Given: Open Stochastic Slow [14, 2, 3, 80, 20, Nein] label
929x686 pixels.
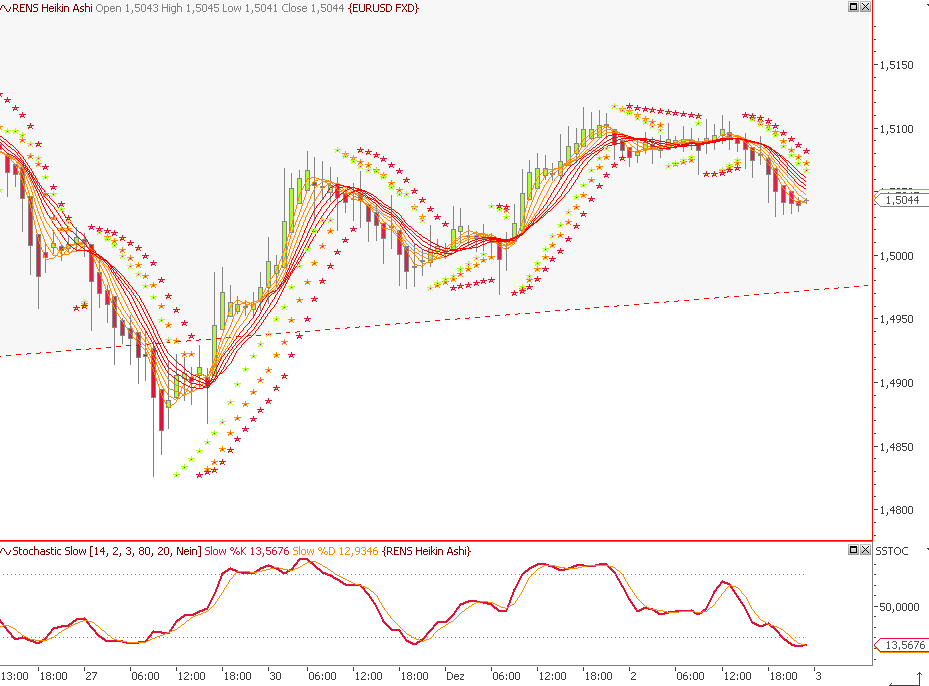Looking at the screenshot, I should tap(107, 551).
